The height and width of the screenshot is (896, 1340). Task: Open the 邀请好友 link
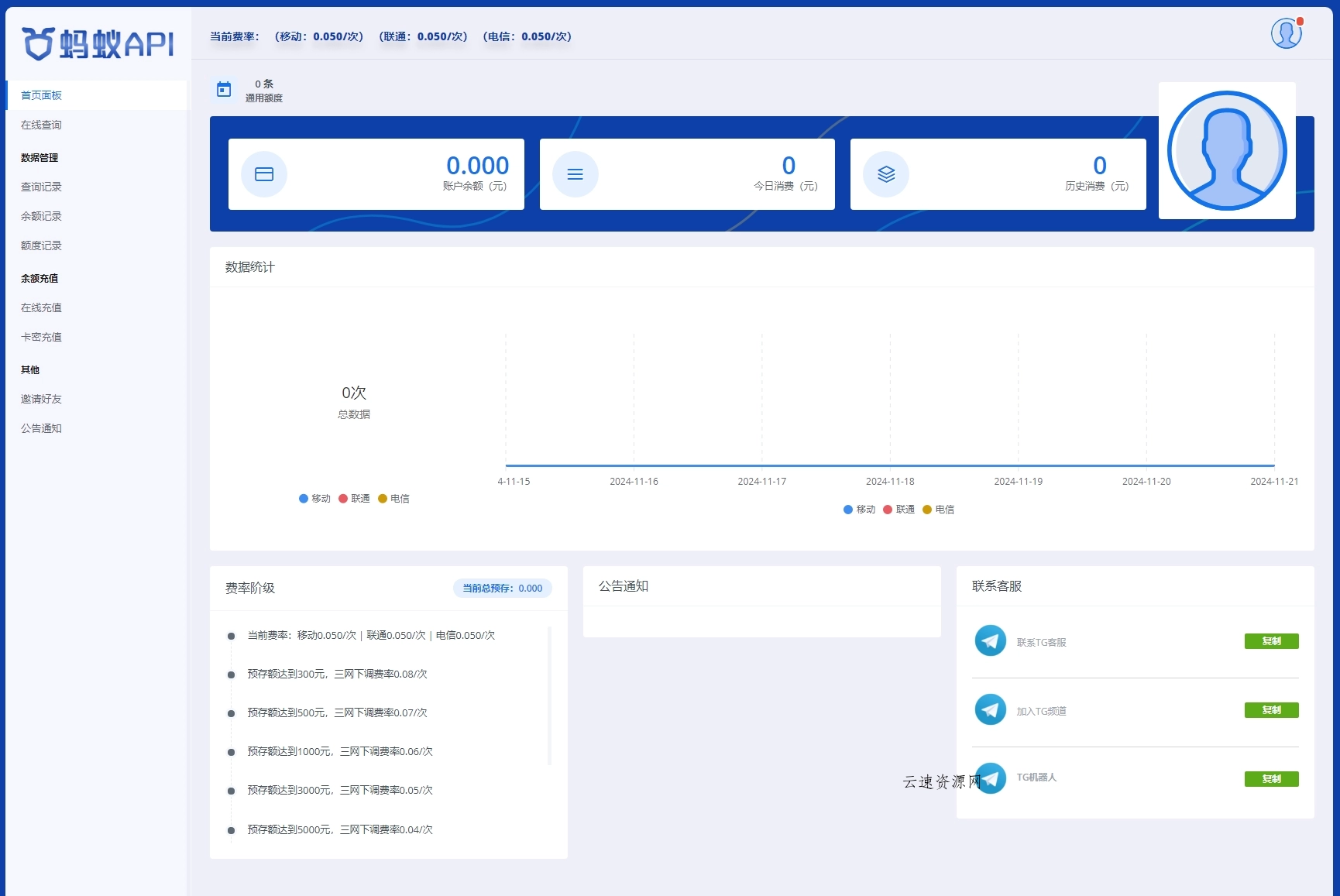(41, 399)
